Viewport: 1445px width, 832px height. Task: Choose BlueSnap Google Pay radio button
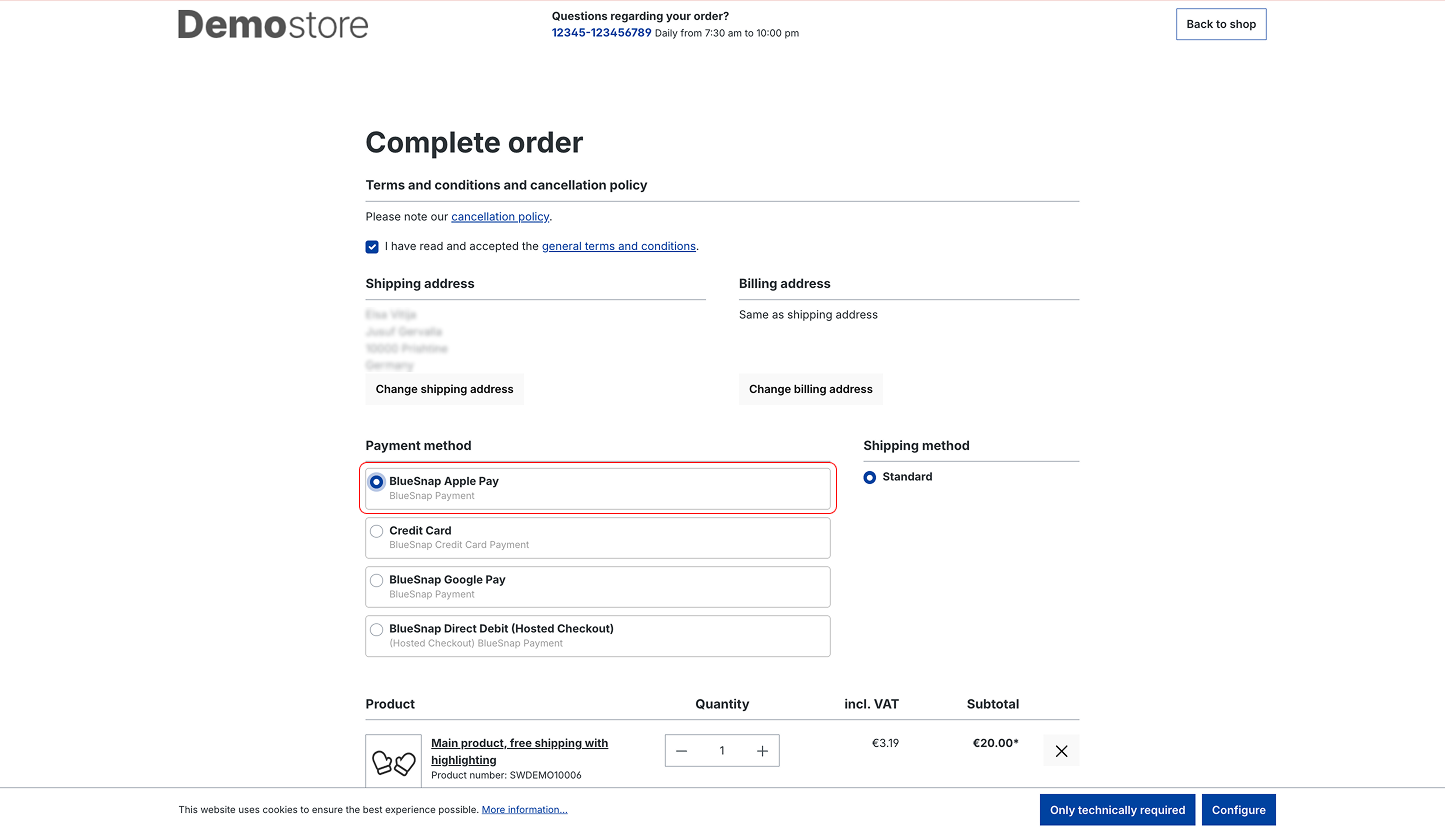(x=377, y=580)
